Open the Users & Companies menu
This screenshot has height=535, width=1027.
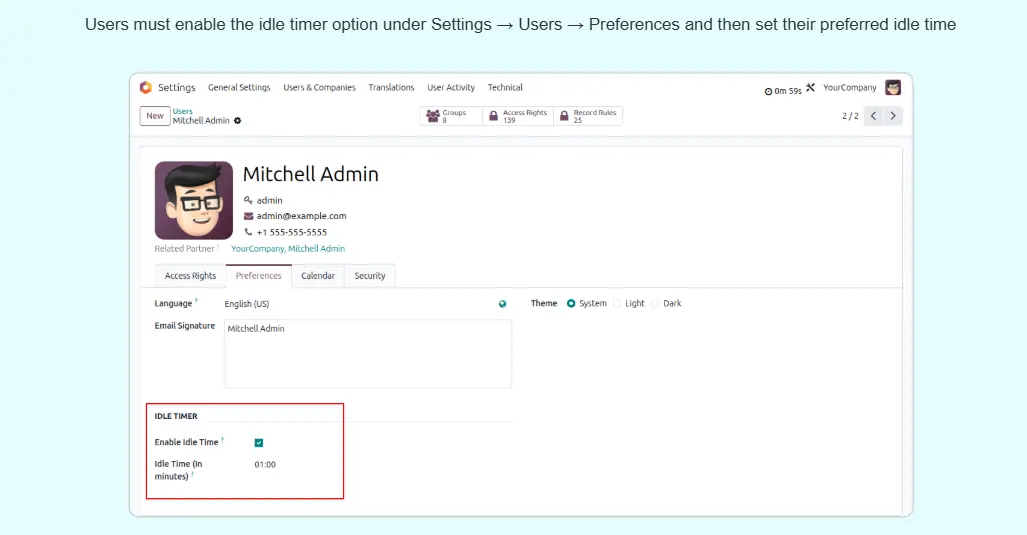pos(319,88)
